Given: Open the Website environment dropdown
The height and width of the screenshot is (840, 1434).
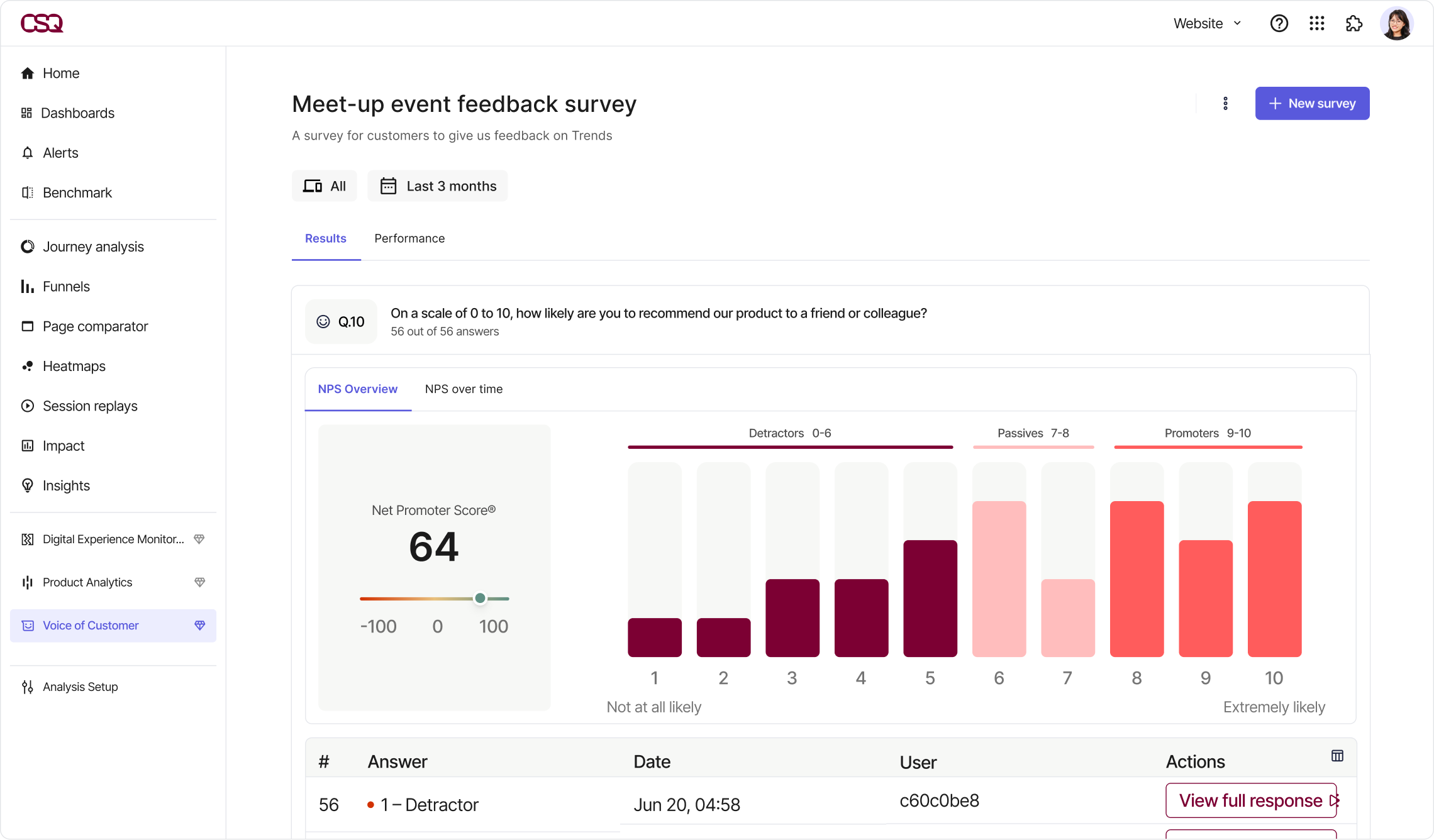Looking at the screenshot, I should [x=1206, y=23].
